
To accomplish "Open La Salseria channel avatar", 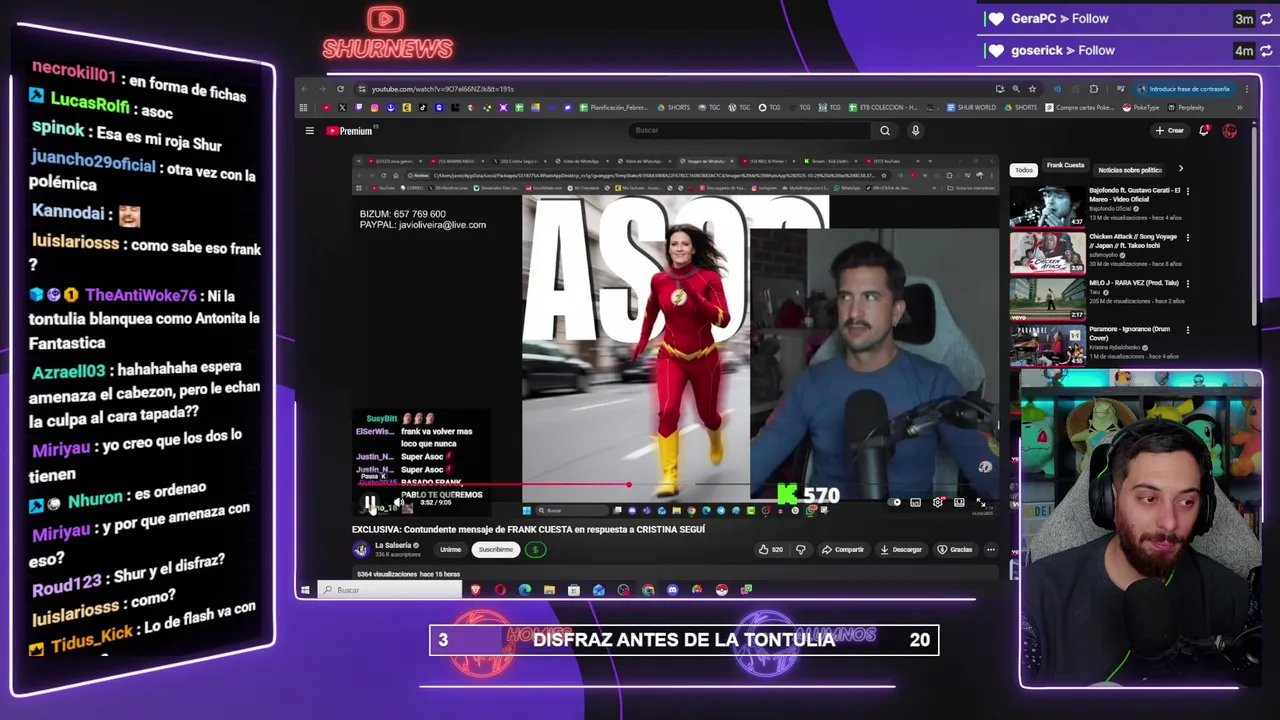I will (360, 549).
